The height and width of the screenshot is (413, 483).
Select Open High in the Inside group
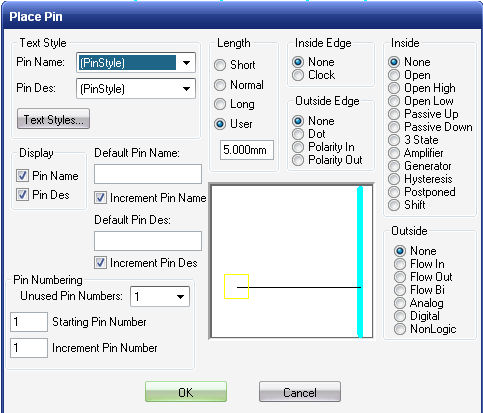394,88
